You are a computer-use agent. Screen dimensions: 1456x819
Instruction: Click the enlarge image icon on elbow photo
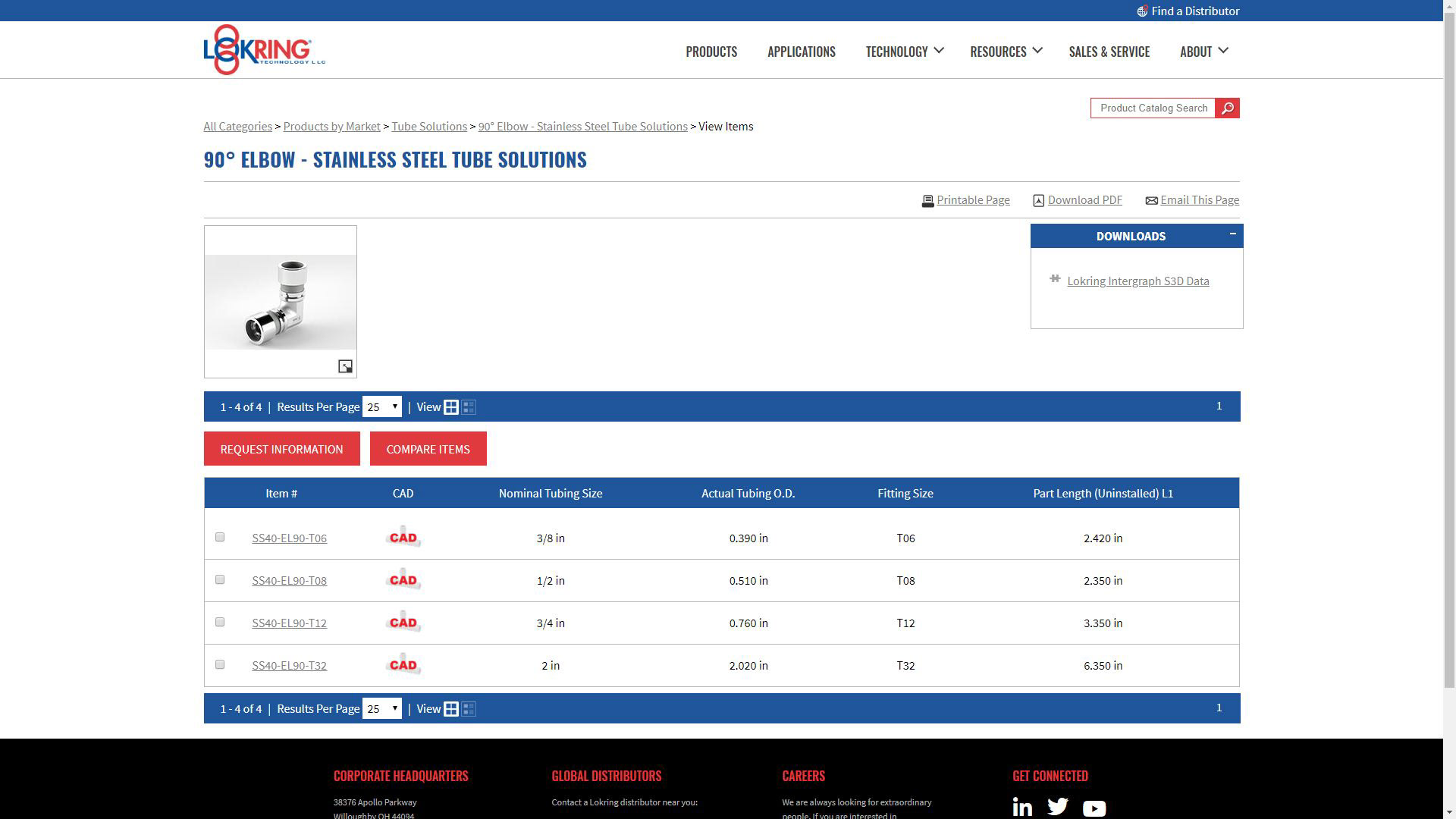click(x=345, y=366)
